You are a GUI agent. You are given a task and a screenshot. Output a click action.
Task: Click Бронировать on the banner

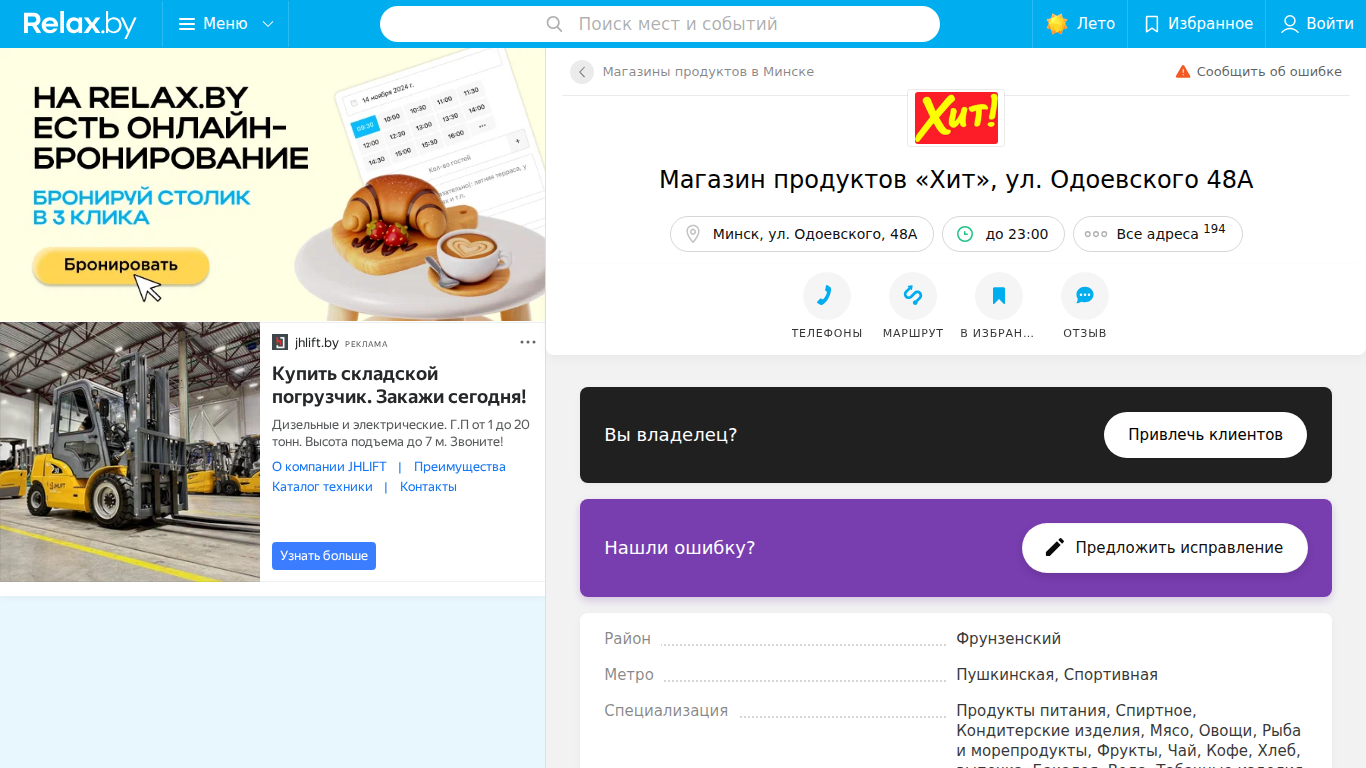click(121, 265)
